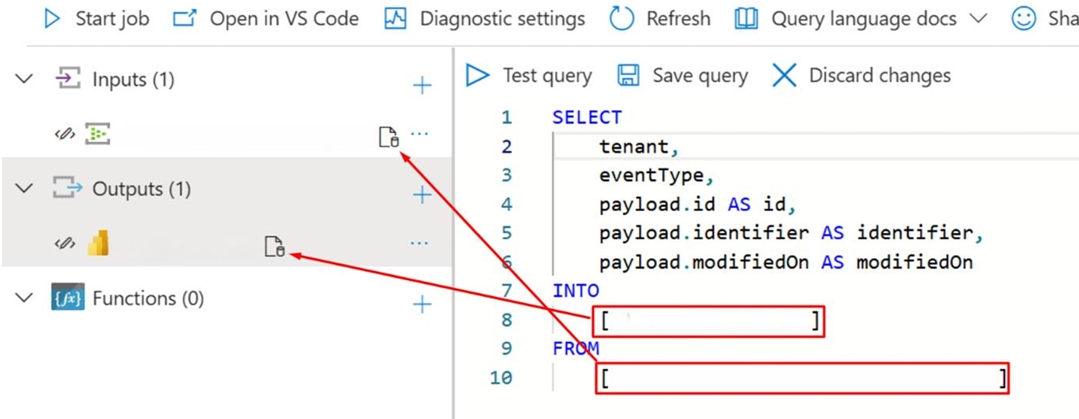Select the Event Hub input item icon
This screenshot has width=1079, height=419.
coord(98,135)
